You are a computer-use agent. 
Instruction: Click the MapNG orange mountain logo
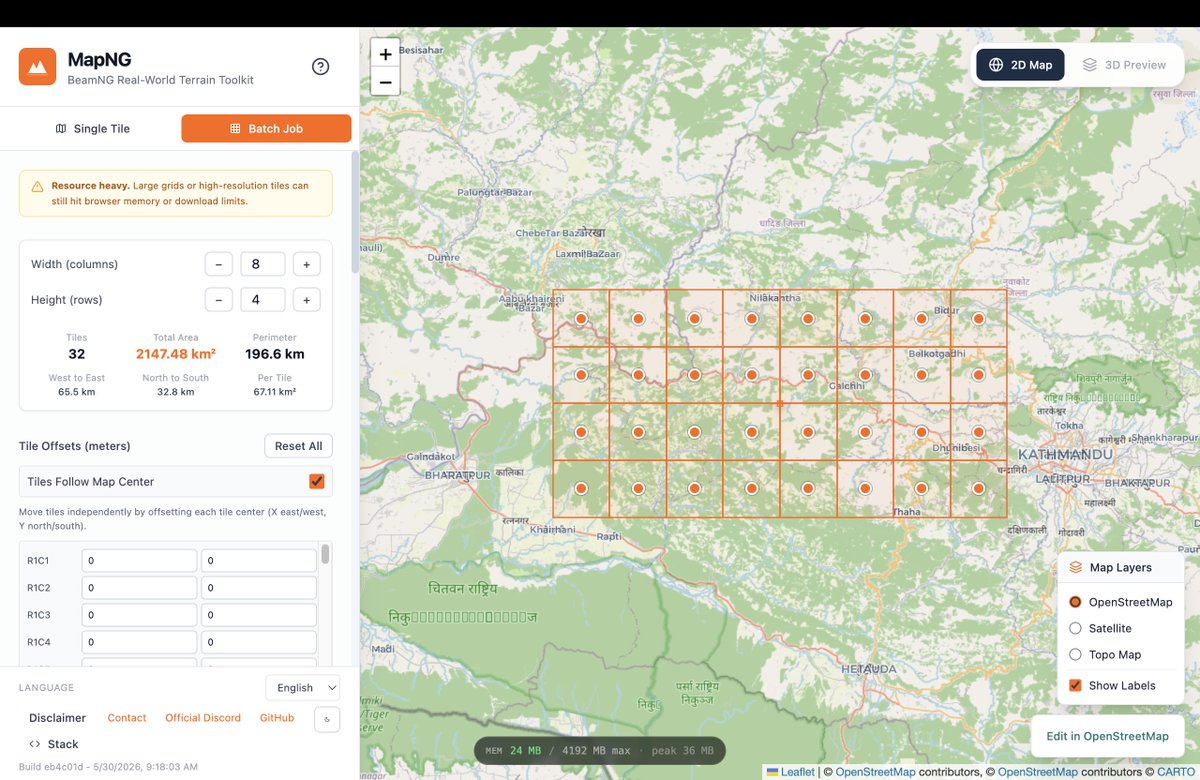pos(38,67)
